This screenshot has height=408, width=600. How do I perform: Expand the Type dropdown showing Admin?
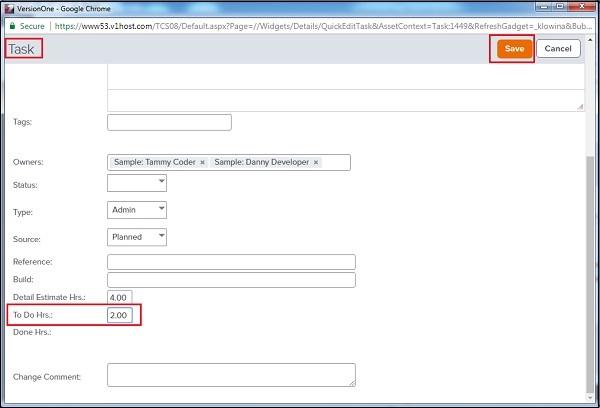click(137, 210)
